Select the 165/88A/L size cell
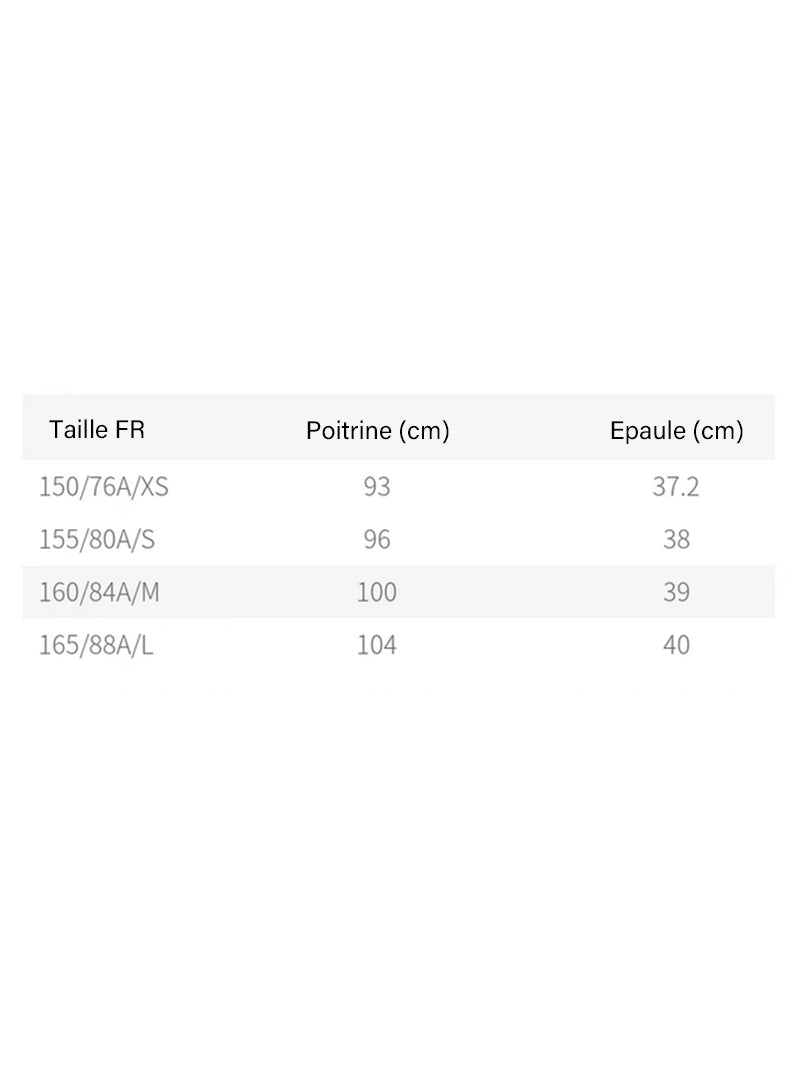Screen dimensions: 800x1065 (x=96, y=645)
